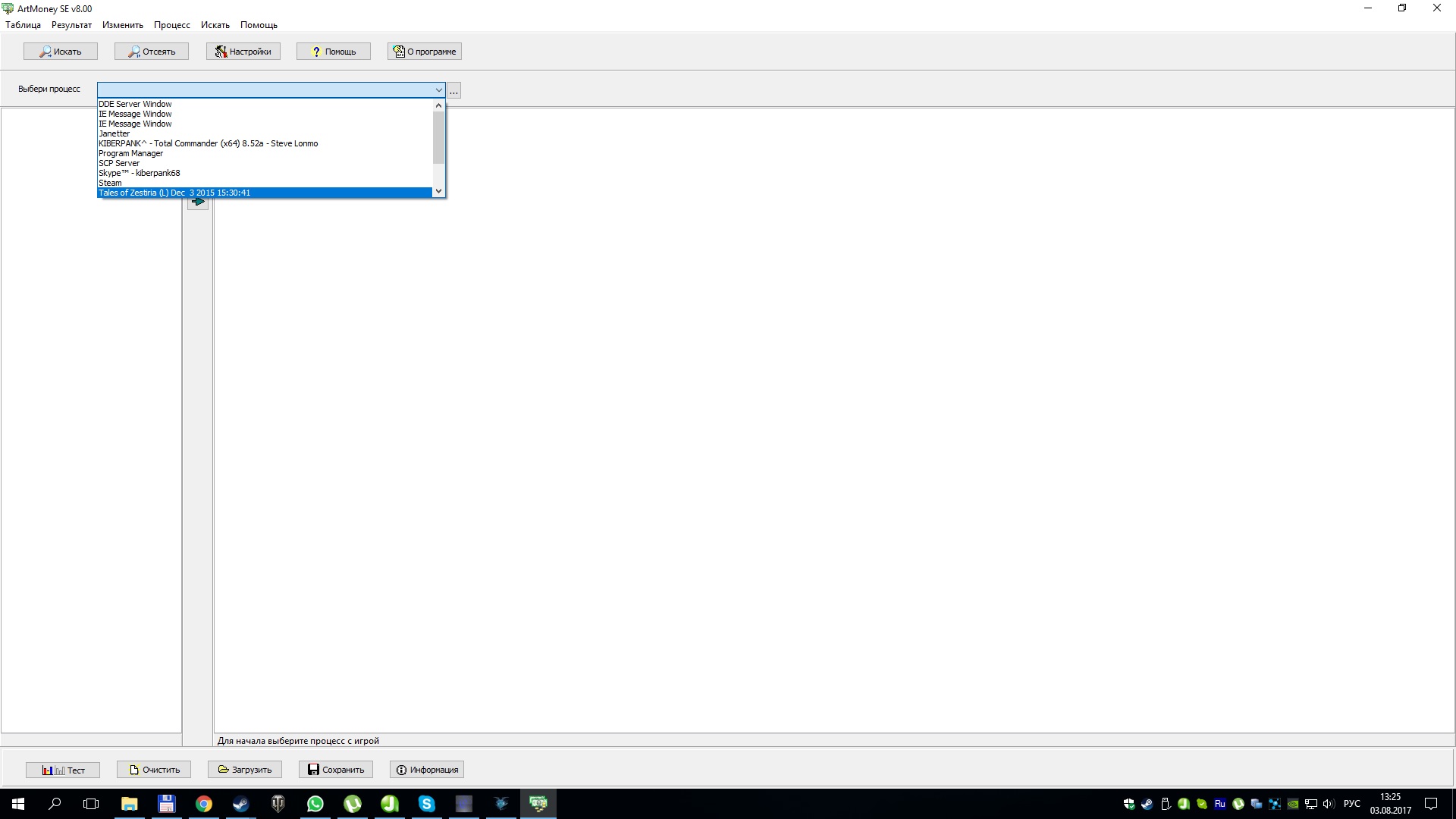Select the Tales of Zestiria process entry
This screenshot has height=819, width=1456.
pyautogui.click(x=265, y=193)
